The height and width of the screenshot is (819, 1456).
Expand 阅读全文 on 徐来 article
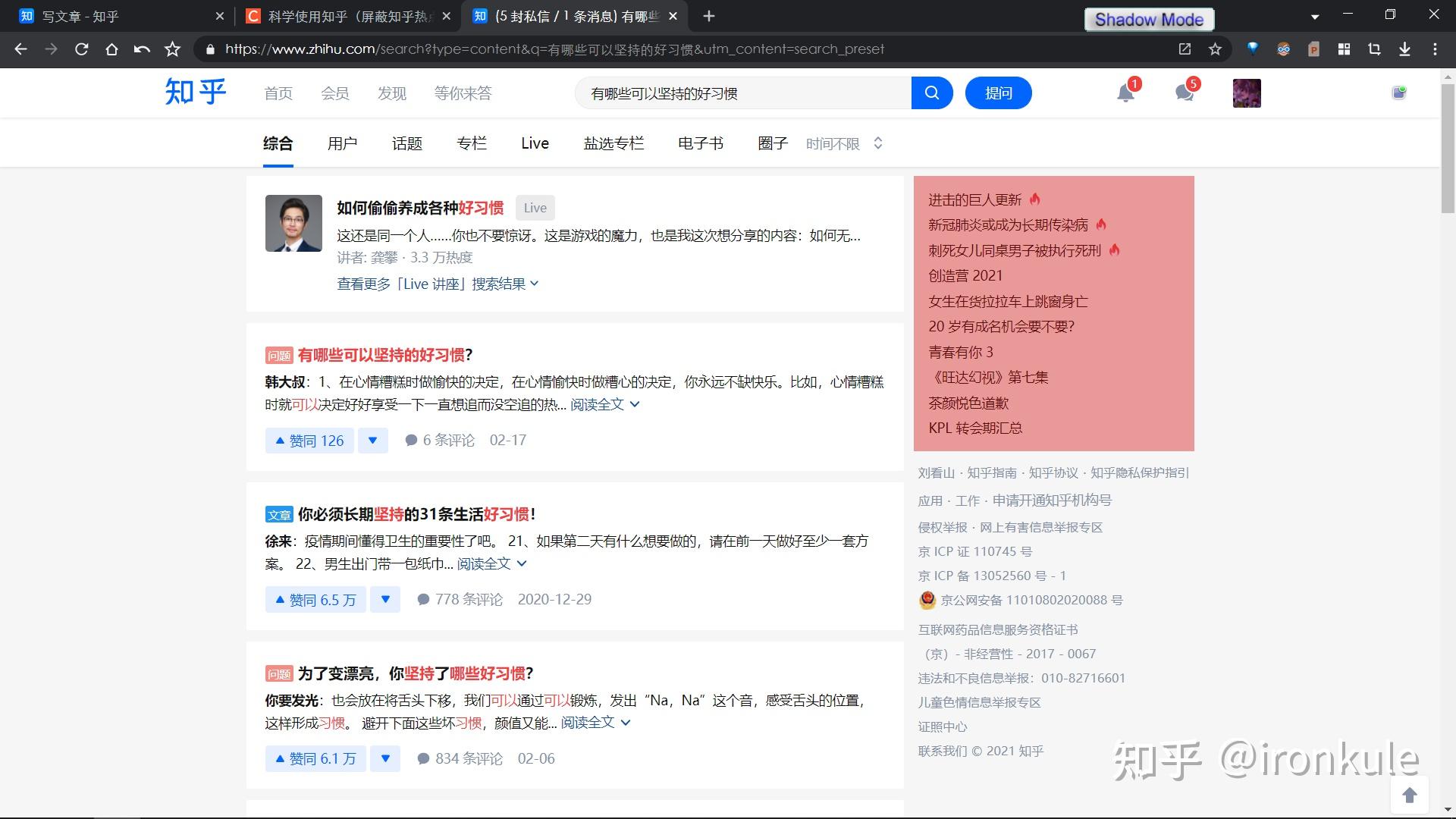491,563
